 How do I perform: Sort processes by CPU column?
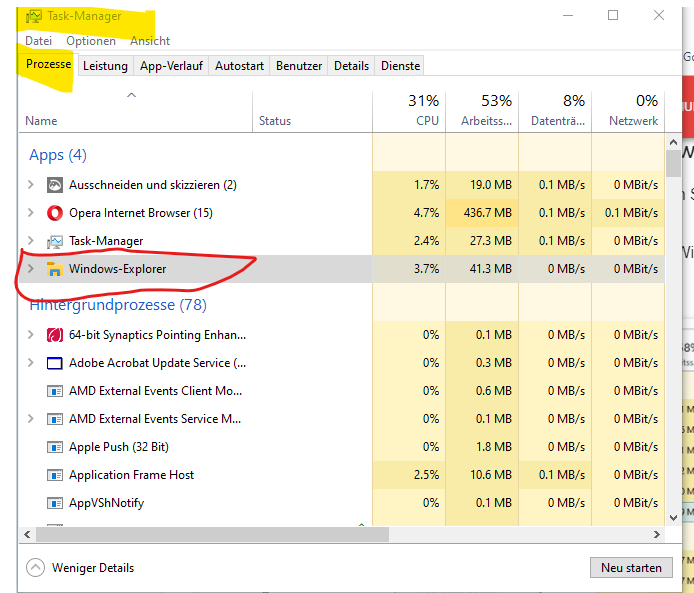409,112
